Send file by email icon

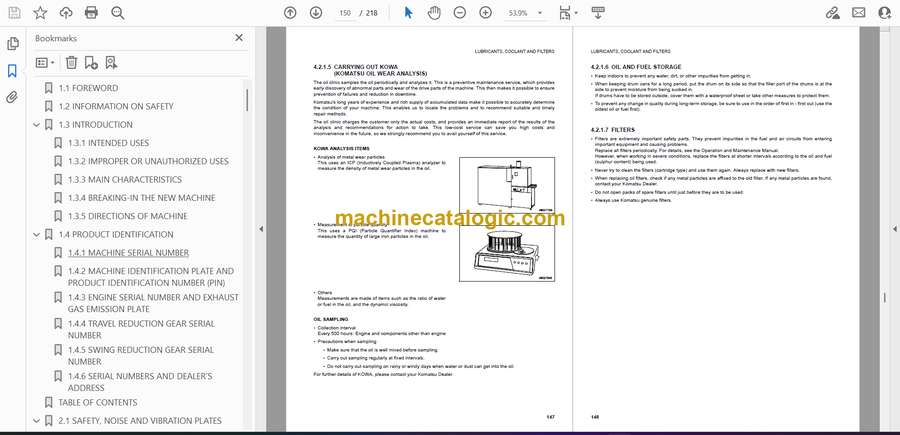859,13
